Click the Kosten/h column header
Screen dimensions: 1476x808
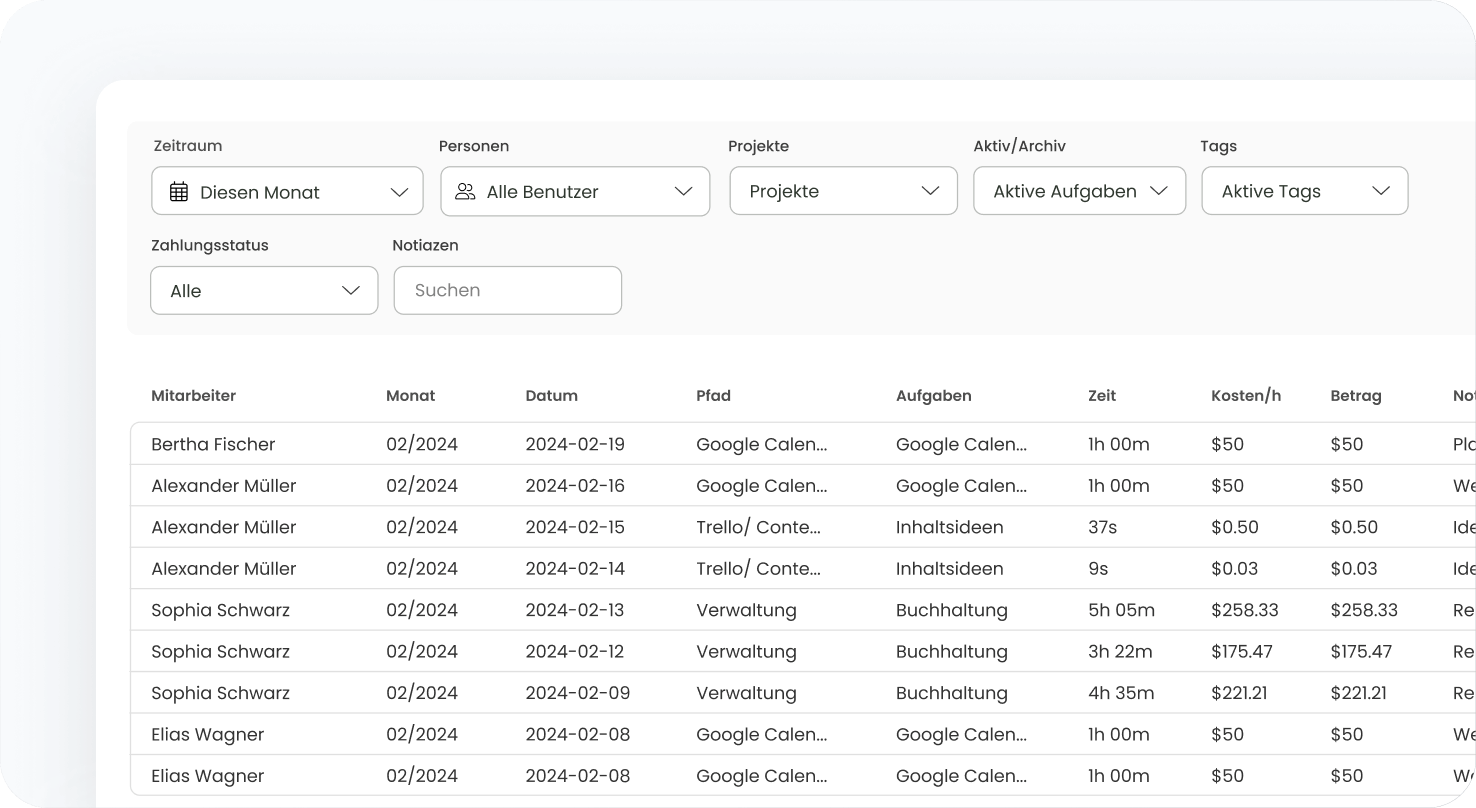(1245, 396)
